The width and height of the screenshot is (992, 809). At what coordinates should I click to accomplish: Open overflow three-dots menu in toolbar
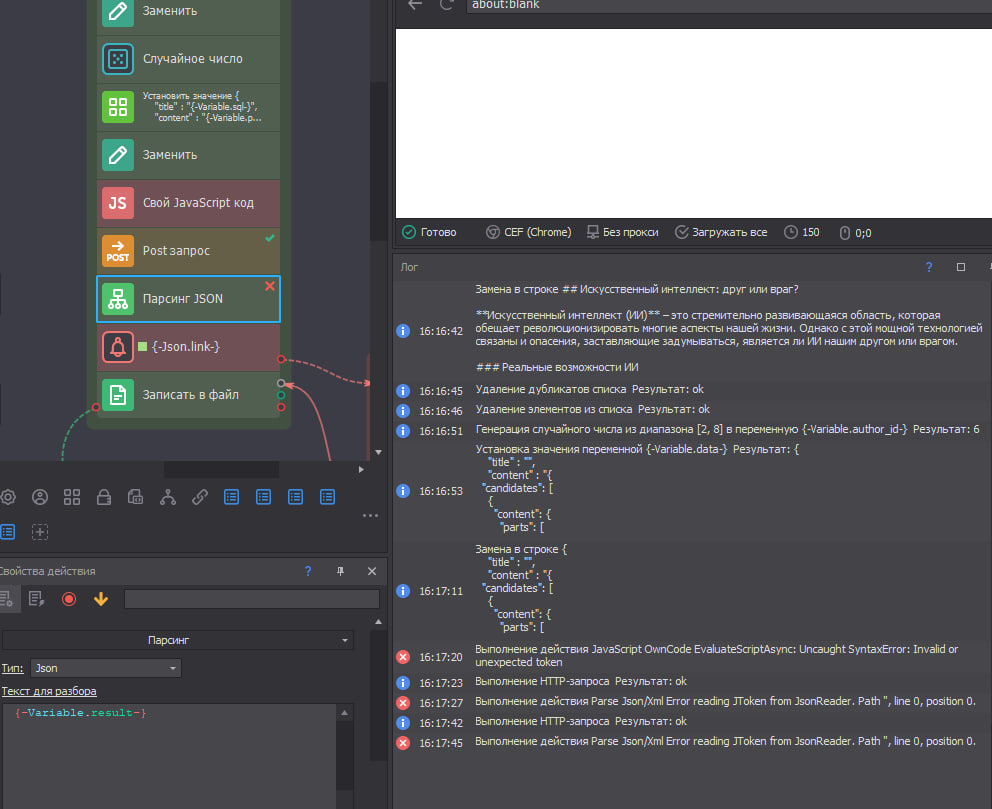click(371, 516)
